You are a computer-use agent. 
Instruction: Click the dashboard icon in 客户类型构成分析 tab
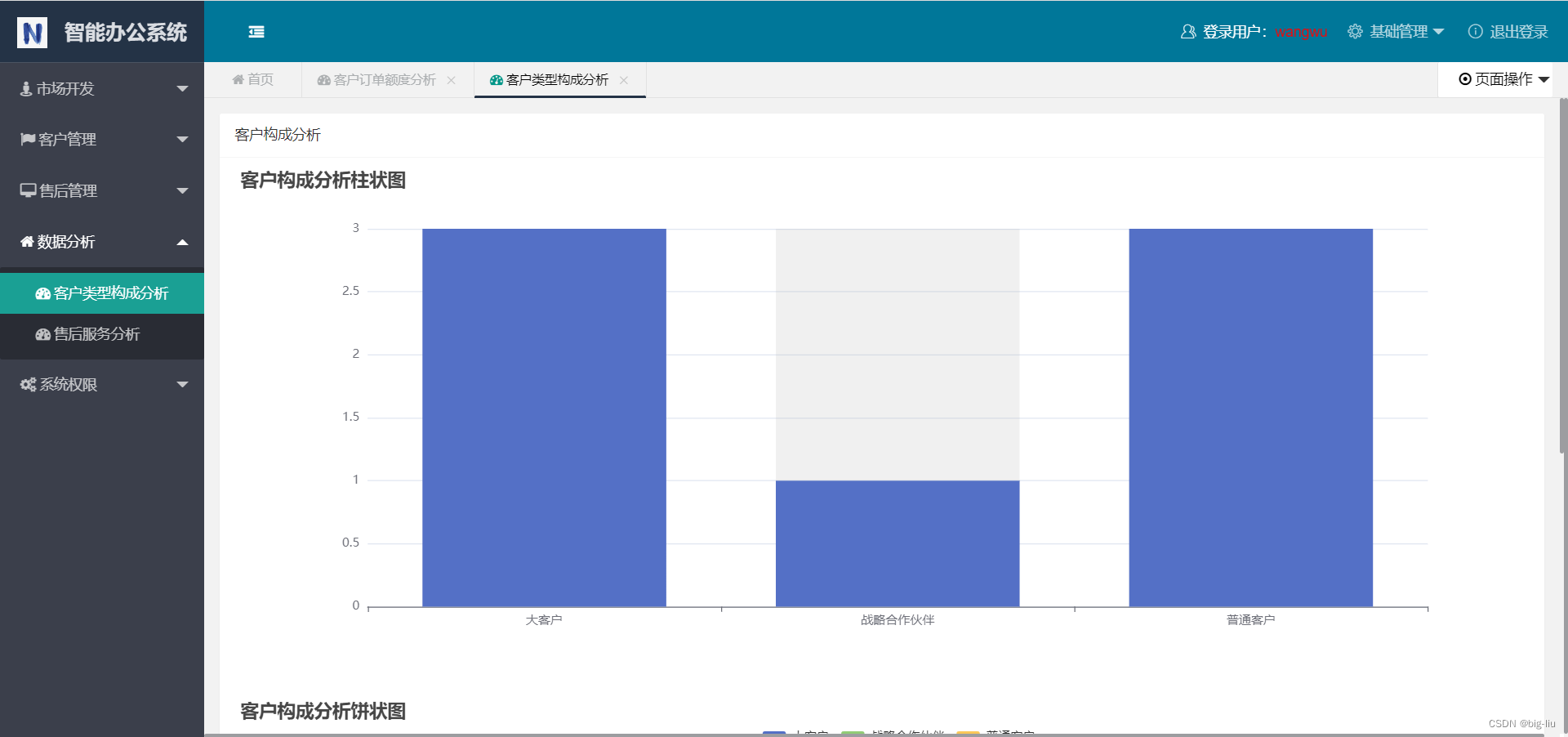[496, 80]
